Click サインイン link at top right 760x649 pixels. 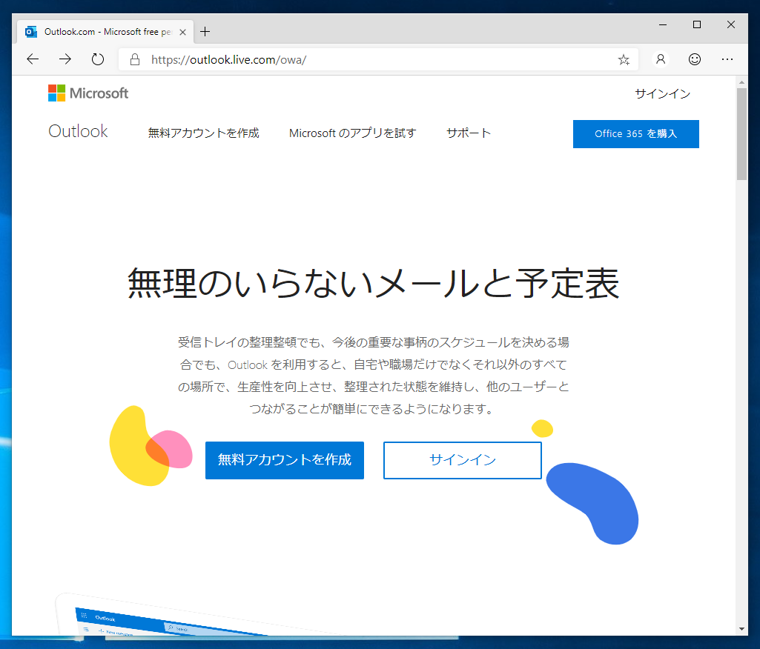(x=663, y=94)
